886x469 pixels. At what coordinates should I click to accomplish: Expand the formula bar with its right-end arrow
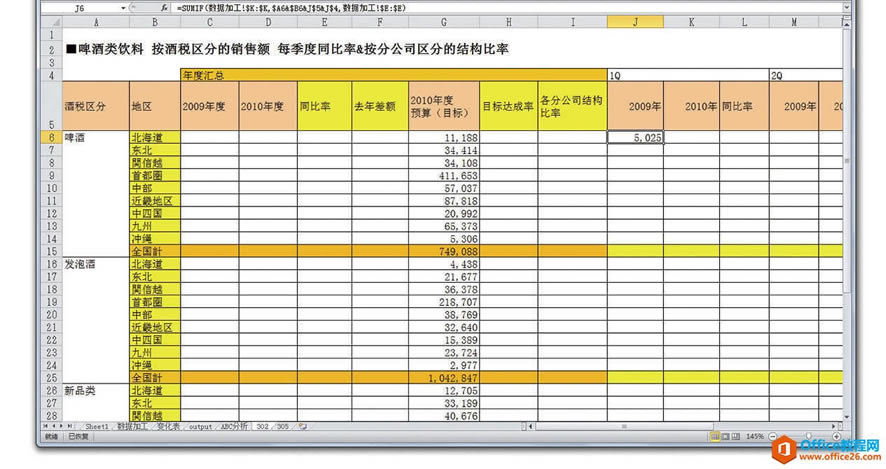846,8
